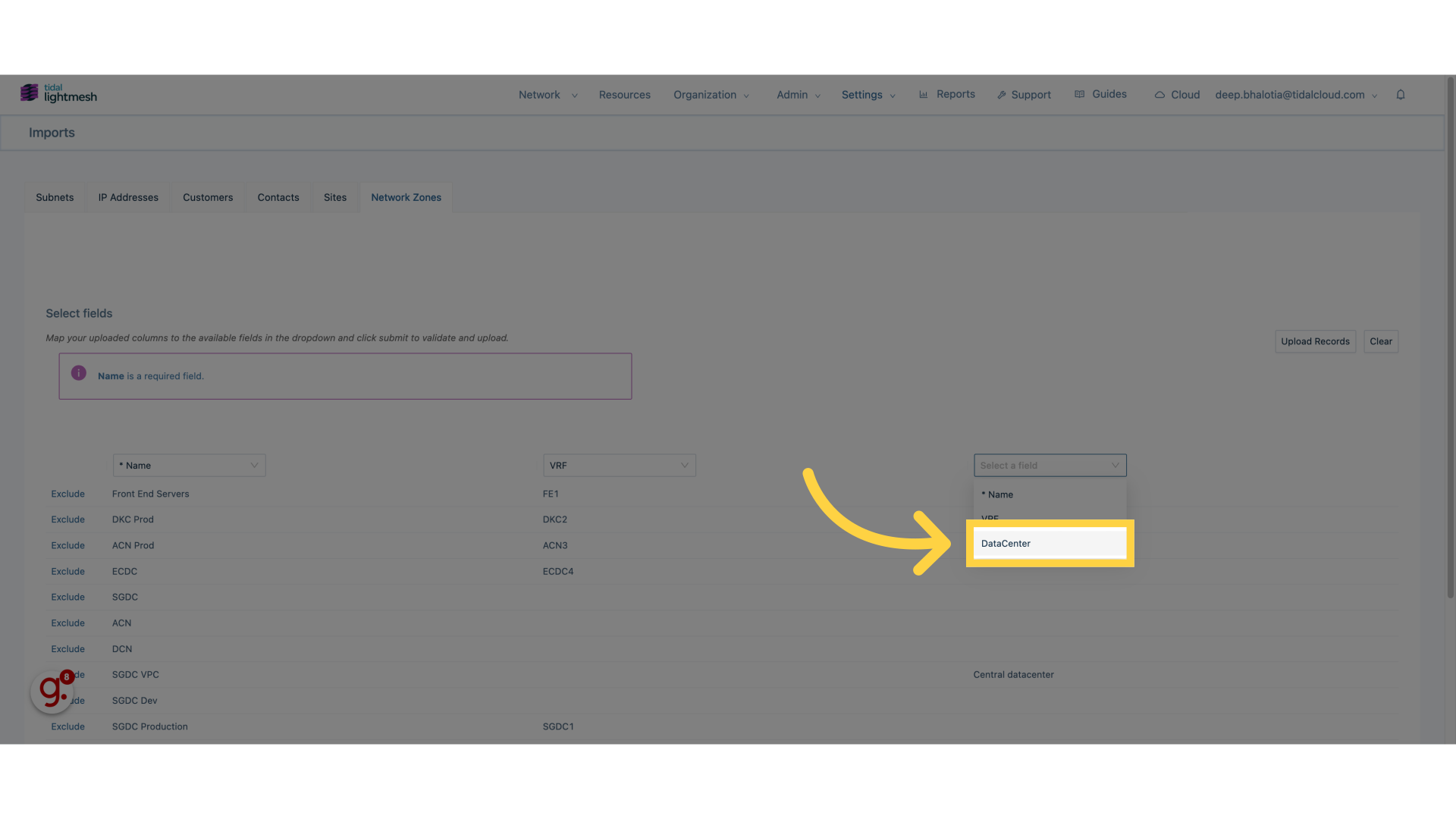Click the Reports icon in navbar
1456x819 pixels.
[923, 95]
